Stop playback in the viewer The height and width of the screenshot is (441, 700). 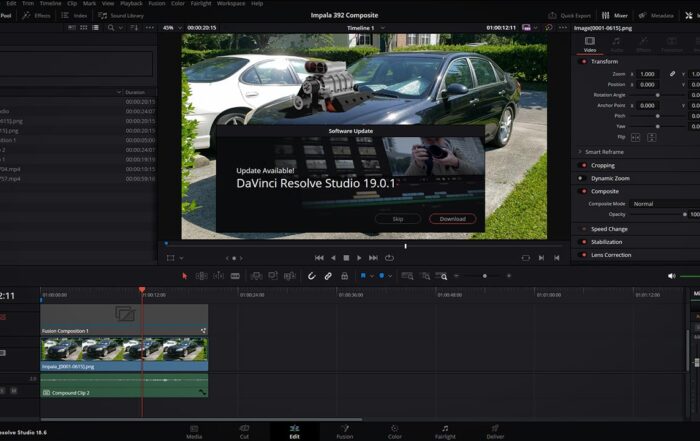click(346, 258)
